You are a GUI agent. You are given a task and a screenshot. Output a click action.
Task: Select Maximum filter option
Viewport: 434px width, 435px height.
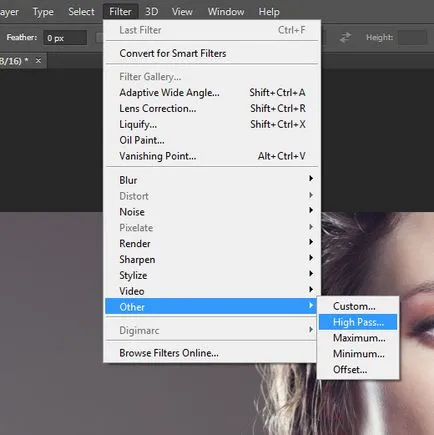coord(358,338)
